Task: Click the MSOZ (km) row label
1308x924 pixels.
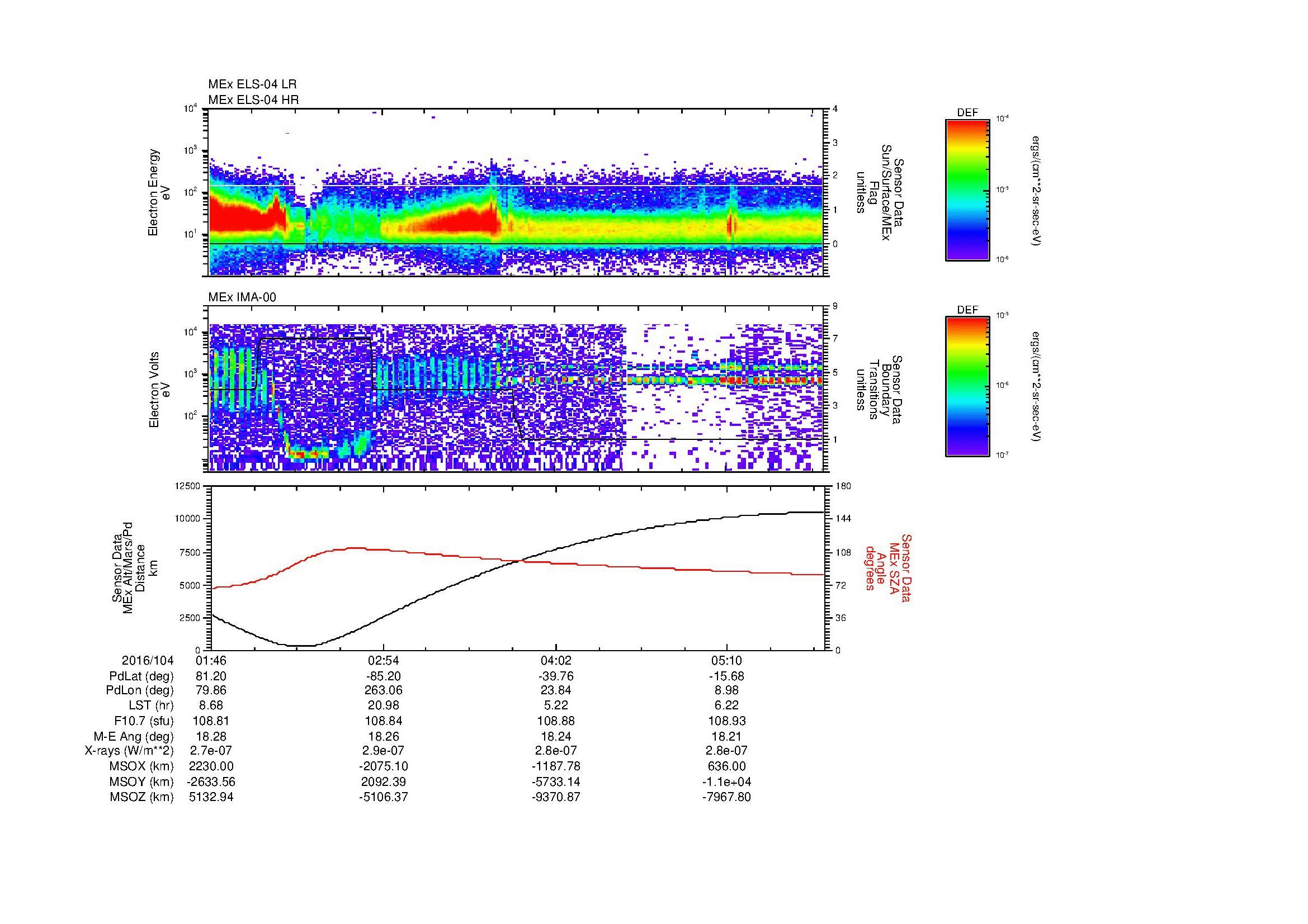Action: pyautogui.click(x=141, y=797)
